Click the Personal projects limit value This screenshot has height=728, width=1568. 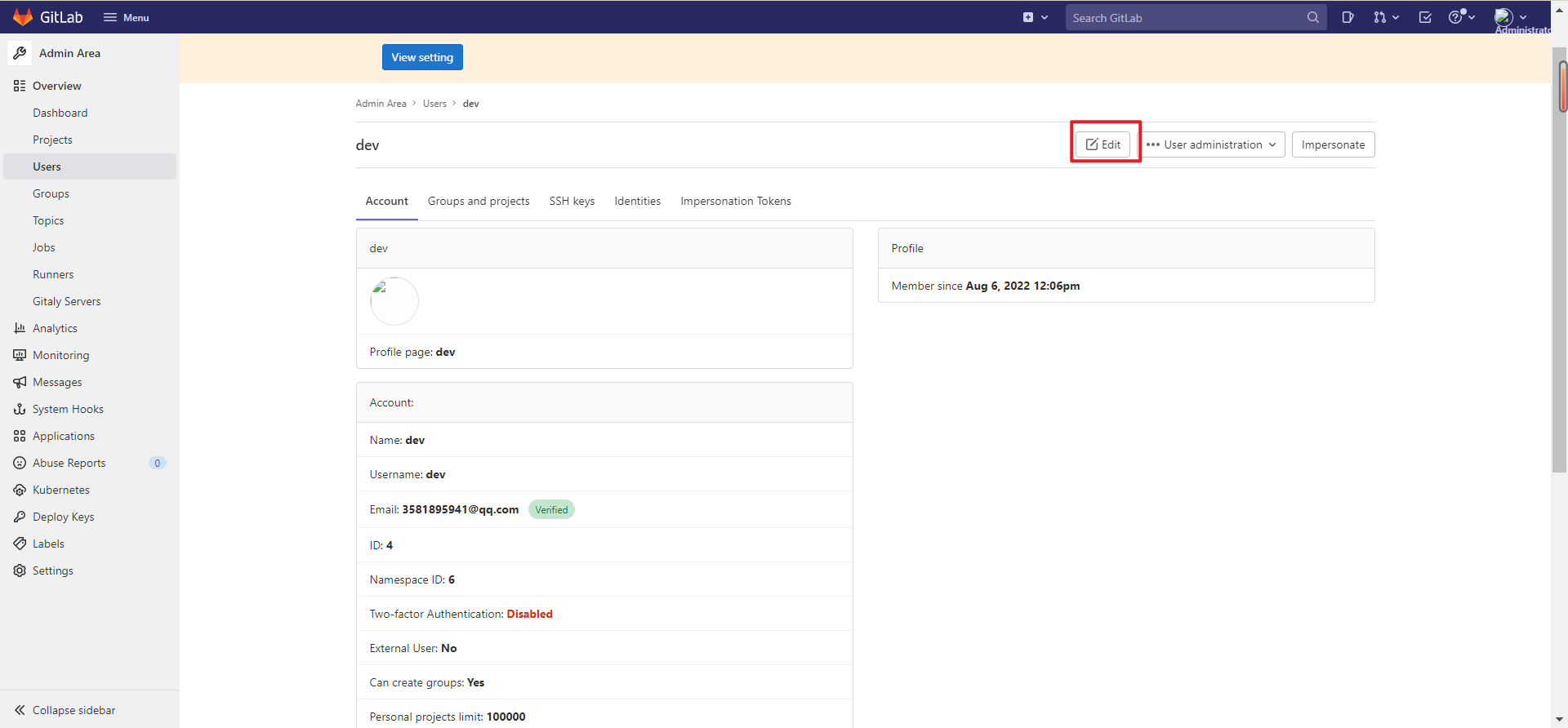(506, 717)
